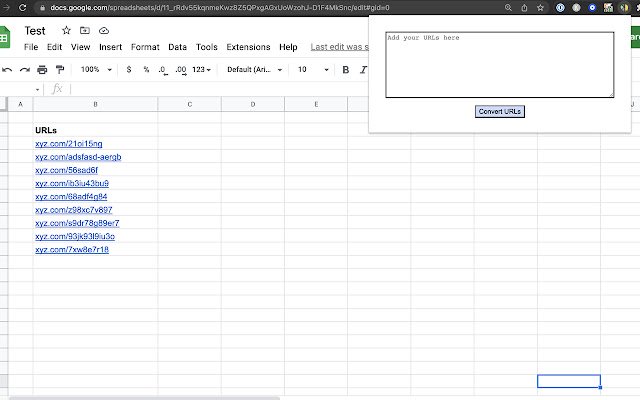Open the Tools menu
The height and width of the screenshot is (400, 640).
(207, 47)
